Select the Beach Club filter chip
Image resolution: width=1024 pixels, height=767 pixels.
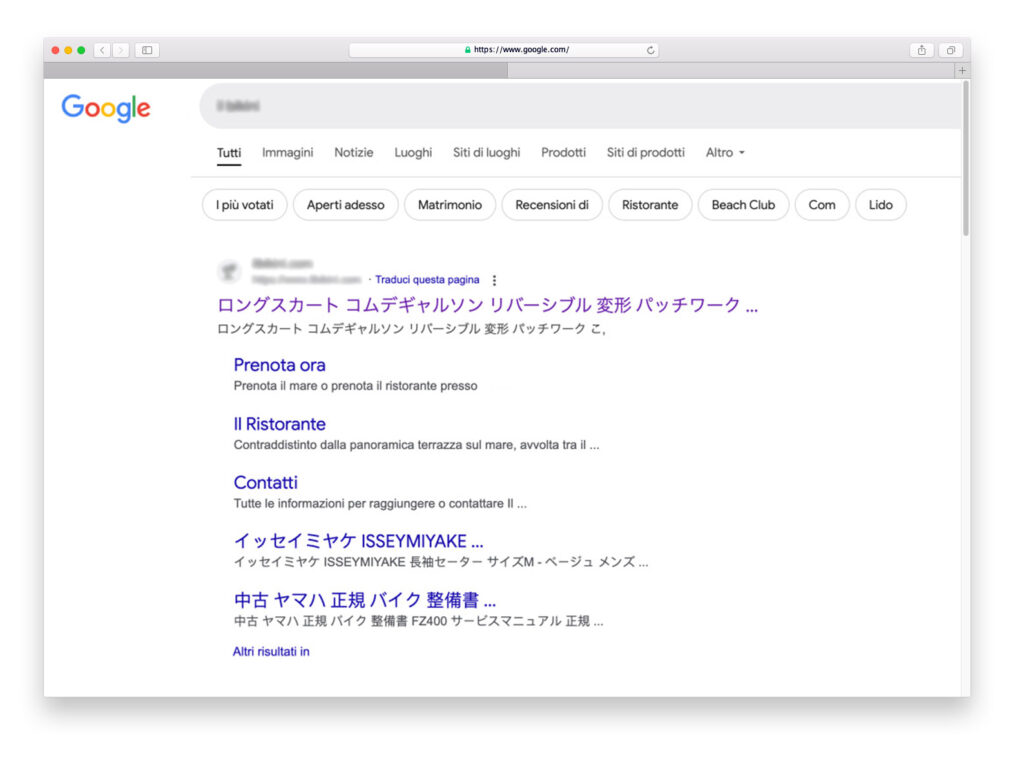(743, 205)
